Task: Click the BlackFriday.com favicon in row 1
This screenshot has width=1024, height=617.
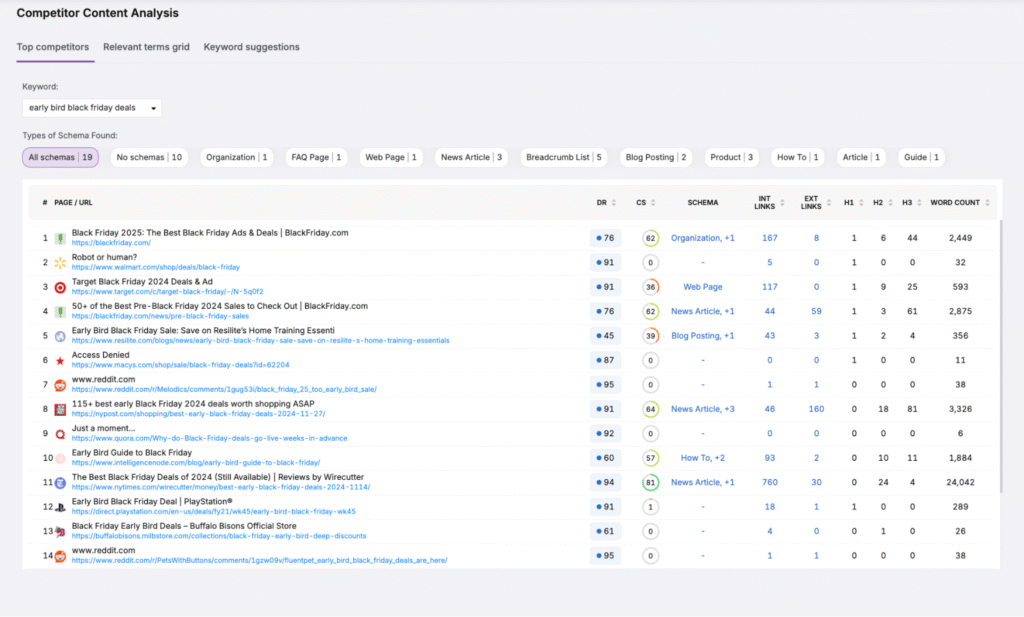Action: click(60, 238)
